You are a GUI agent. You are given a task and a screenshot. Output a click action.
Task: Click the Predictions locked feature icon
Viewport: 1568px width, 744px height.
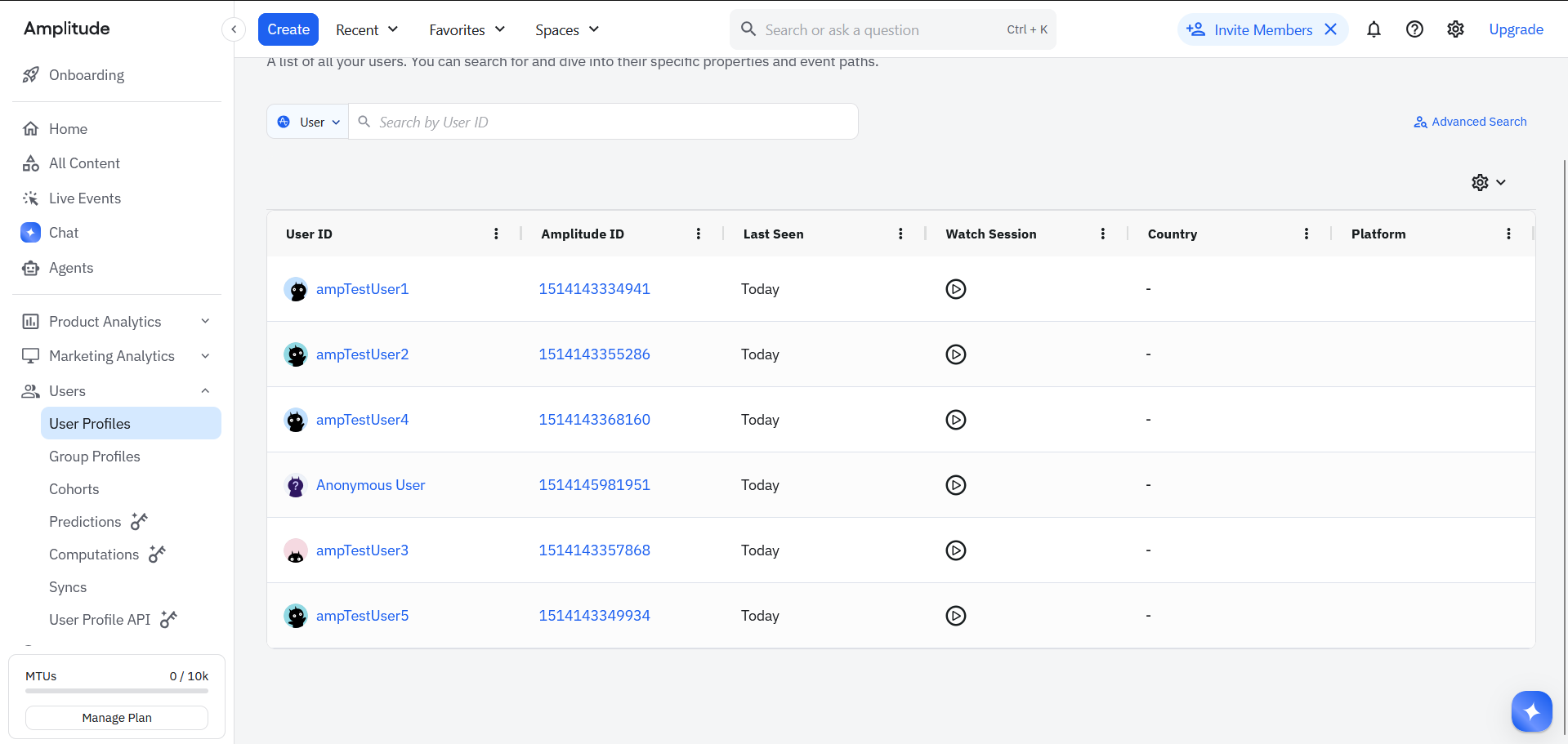(140, 521)
